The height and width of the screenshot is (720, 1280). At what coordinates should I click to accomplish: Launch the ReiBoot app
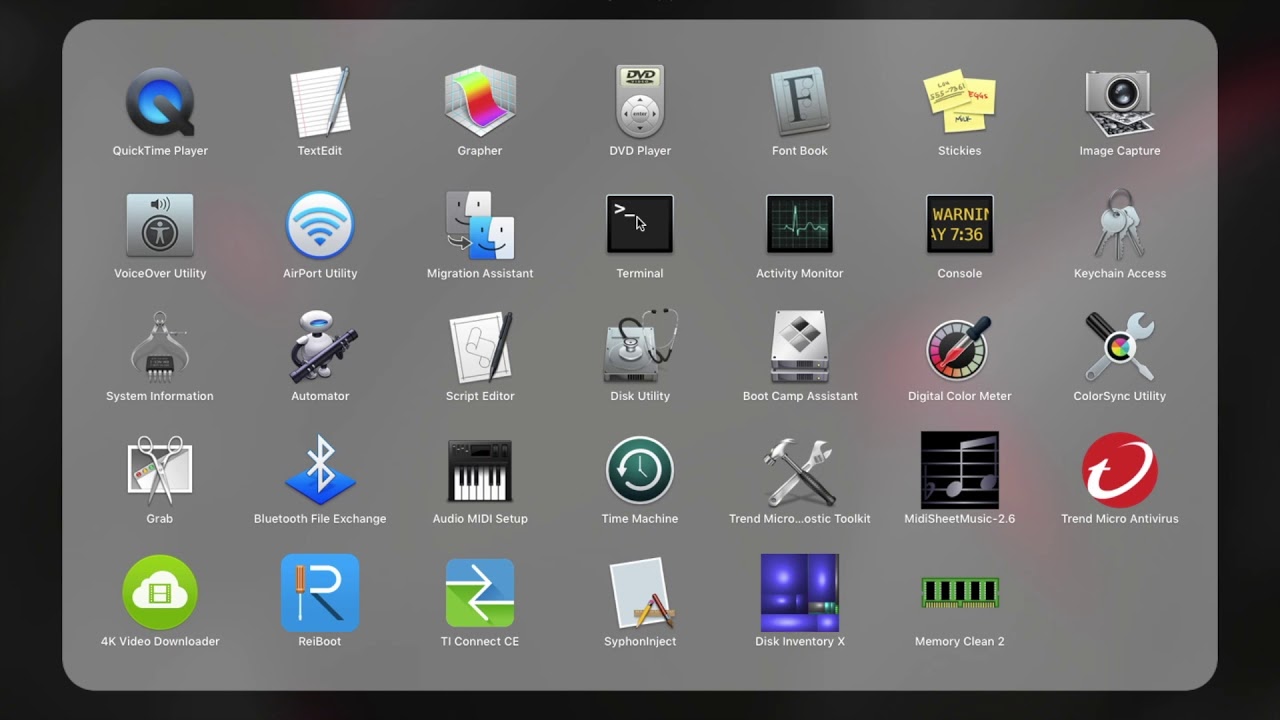tap(320, 593)
